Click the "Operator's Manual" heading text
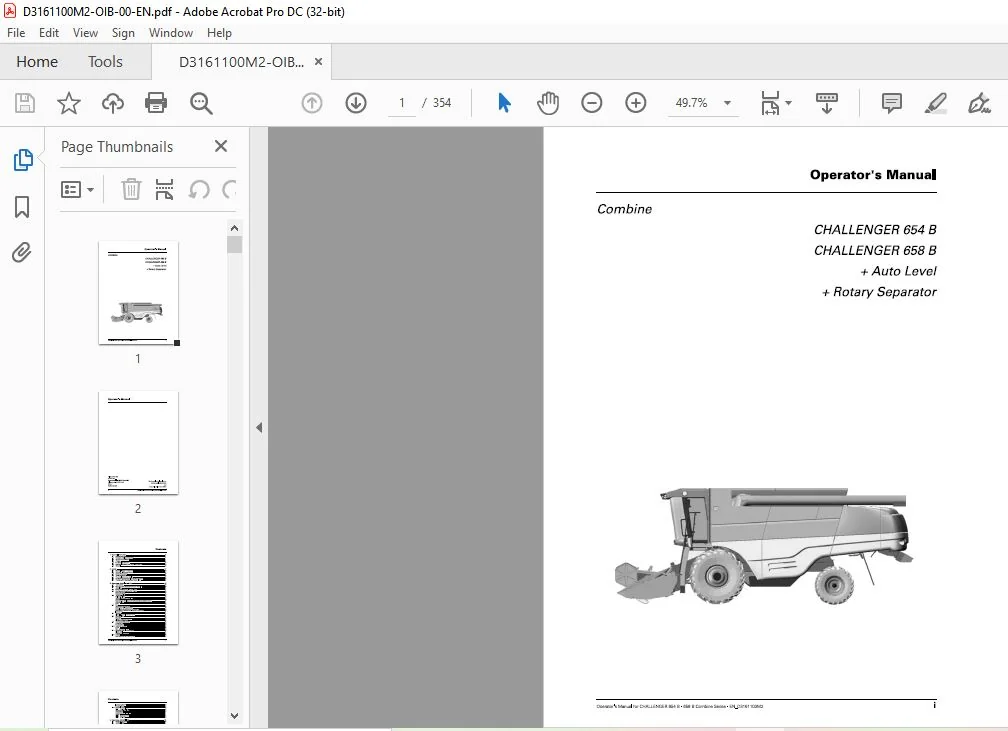 pos(873,174)
